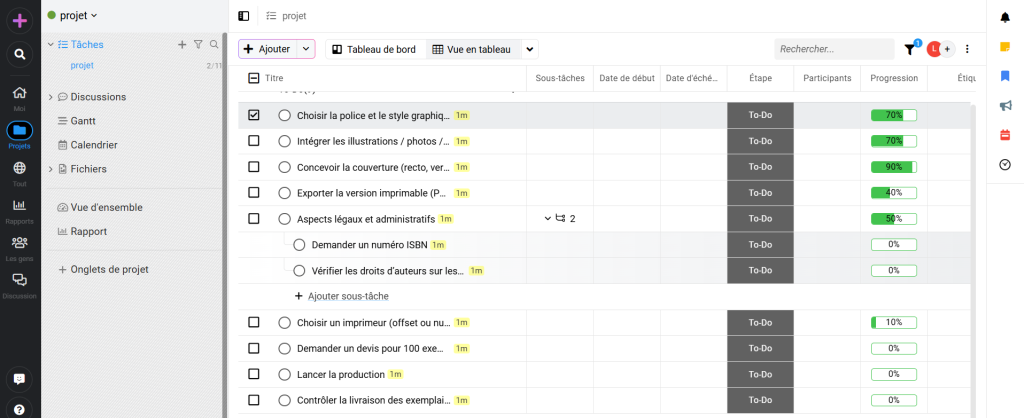Open notifications bell icon

[x=1005, y=18]
